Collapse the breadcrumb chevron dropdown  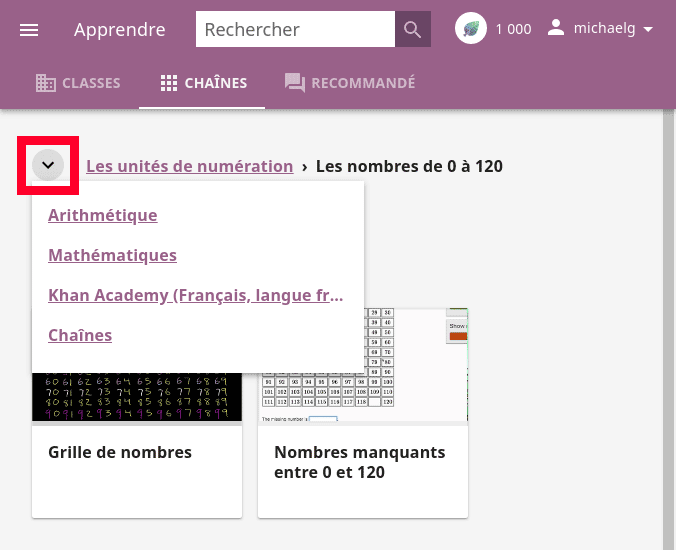pyautogui.click(x=48, y=165)
